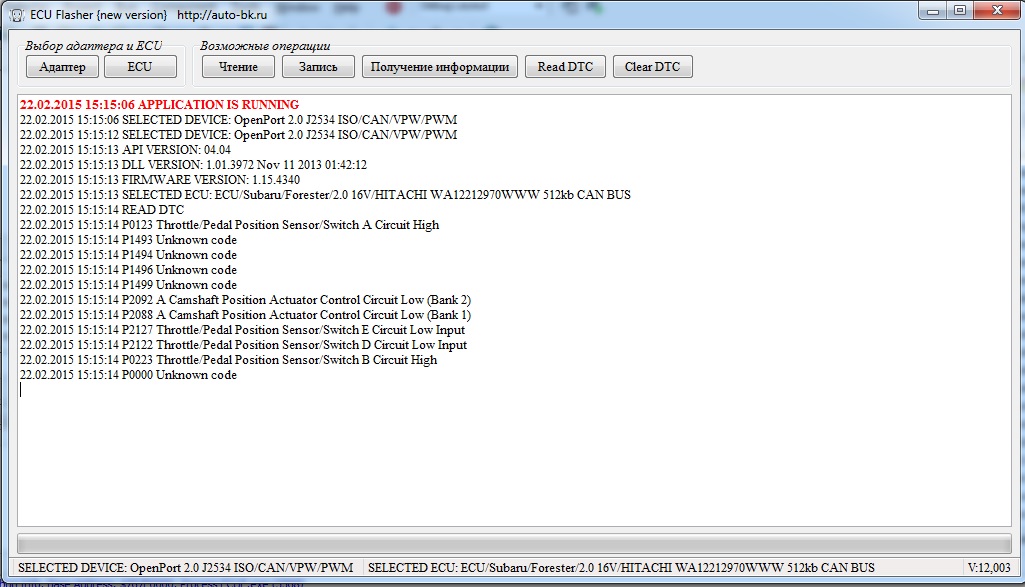Click the ECU Flasher app icon in title bar
This screenshot has width=1025, height=587.
16,14
